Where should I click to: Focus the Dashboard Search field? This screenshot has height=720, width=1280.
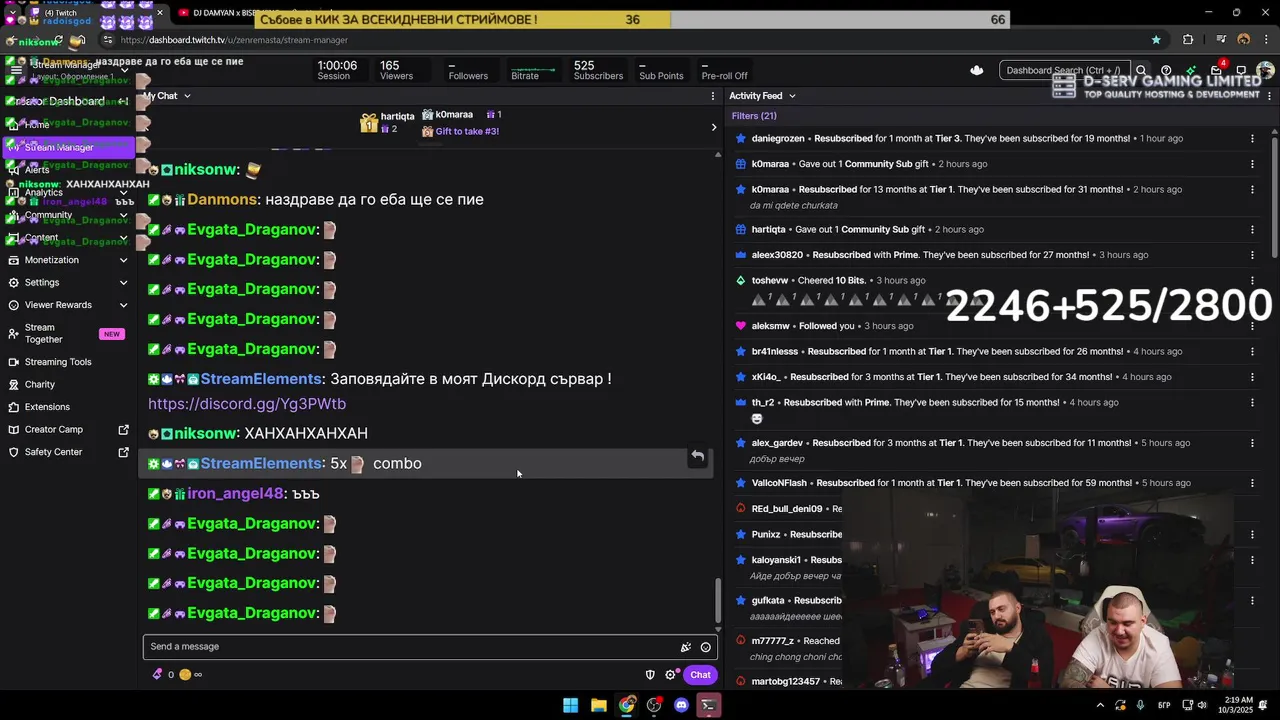(1063, 71)
